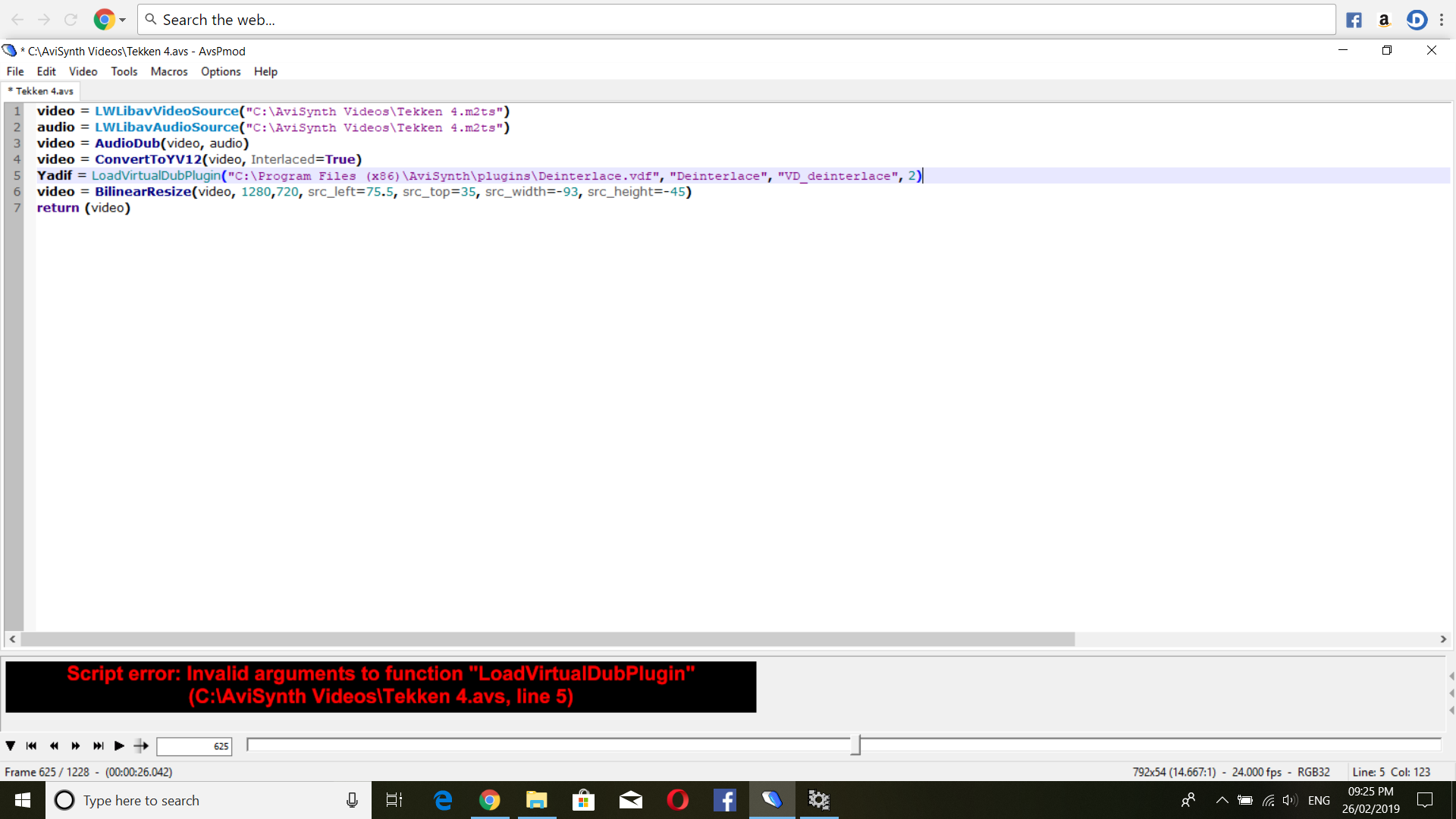
Task: Step back one frame
Action: click(x=54, y=746)
